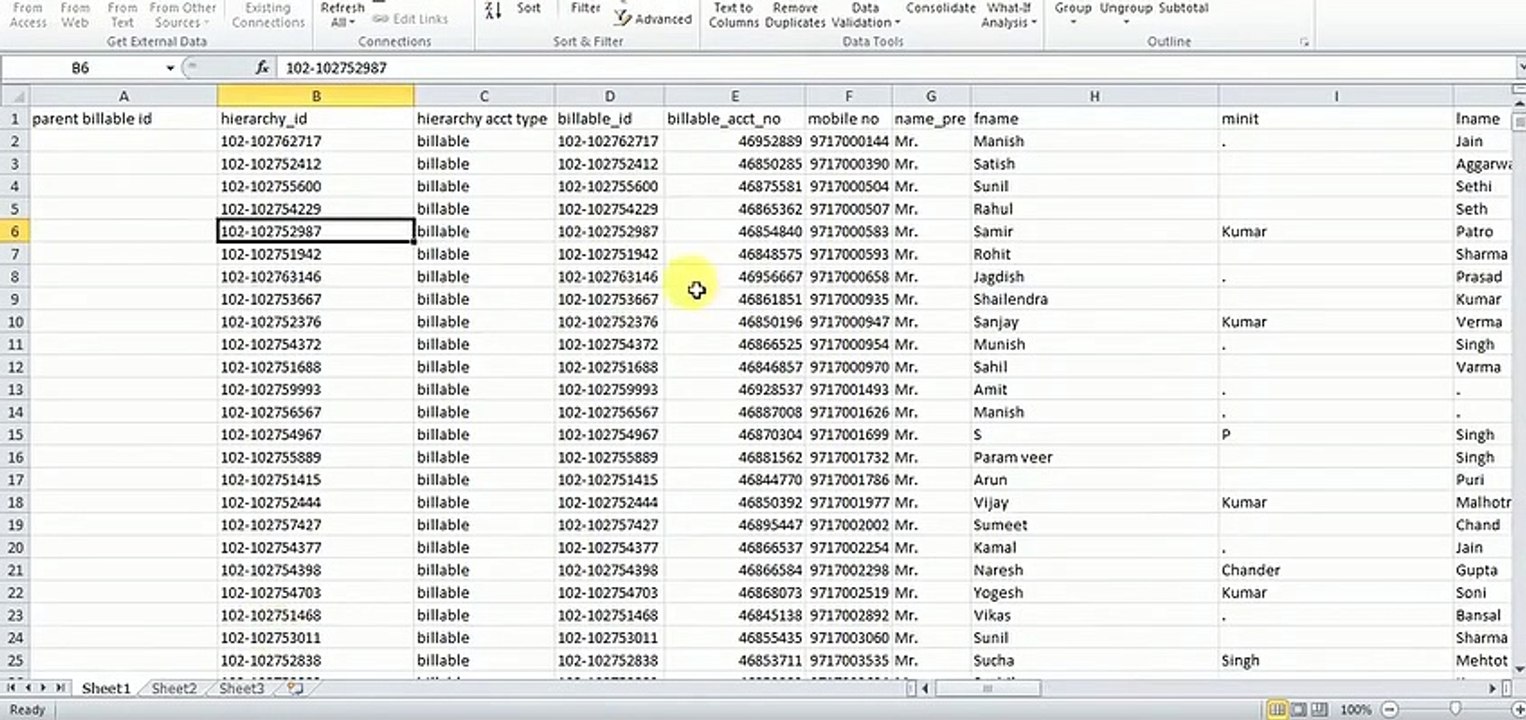
Task: Open the Name Box dropdown arrow
Action: click(170, 68)
